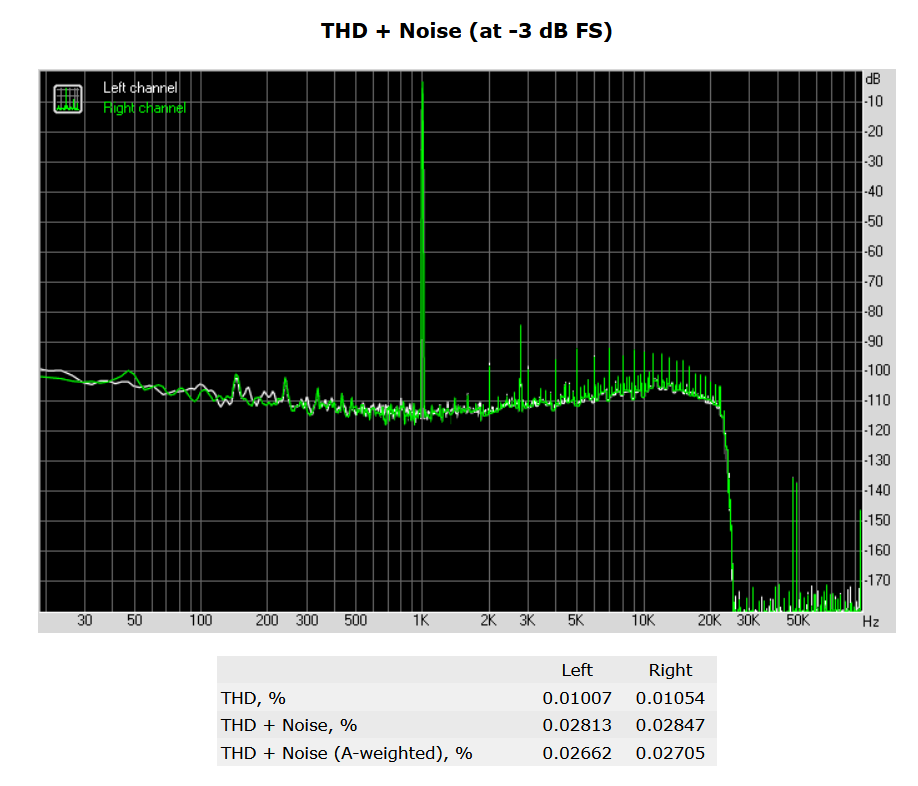Viewport: 918px width, 786px height.
Task: Select the left THD value 0.01007
Action: [x=577, y=698]
